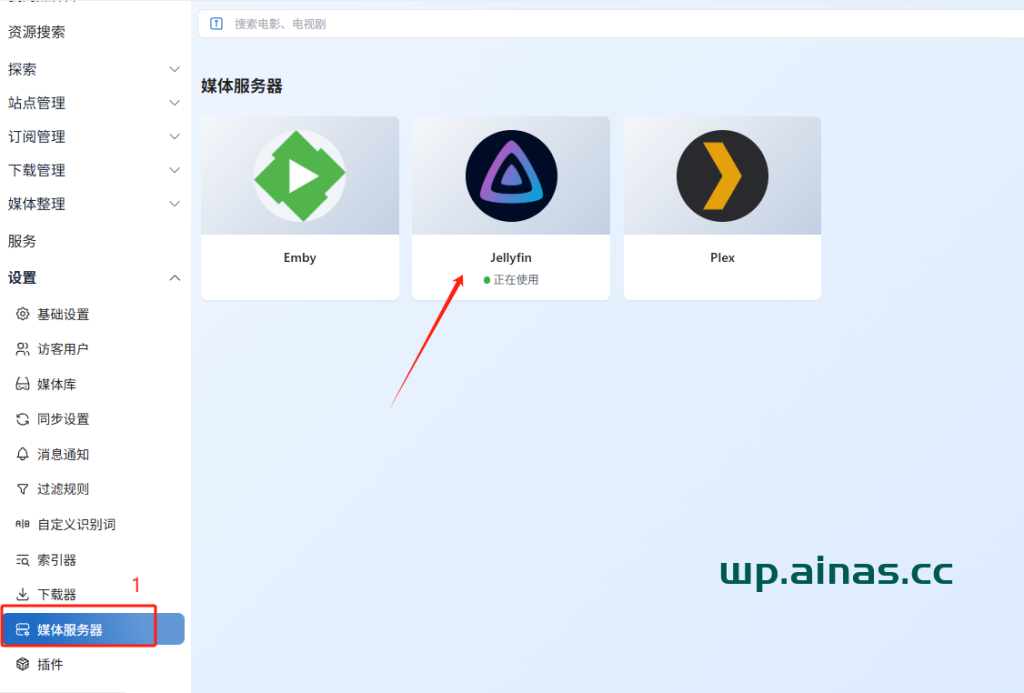Viewport: 1024px width, 693px height.
Task: Click the library icon beside 媒体库
Action: (22, 384)
